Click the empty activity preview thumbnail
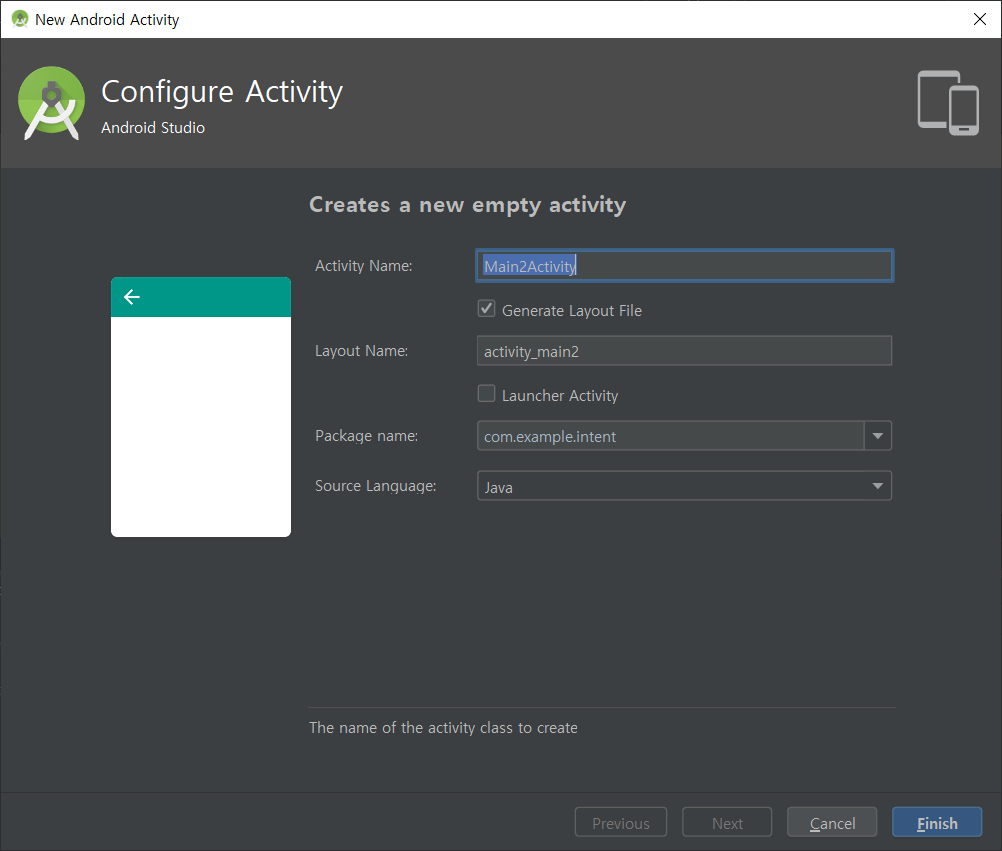Screen dimensions: 1002x851 pyautogui.click(x=201, y=407)
